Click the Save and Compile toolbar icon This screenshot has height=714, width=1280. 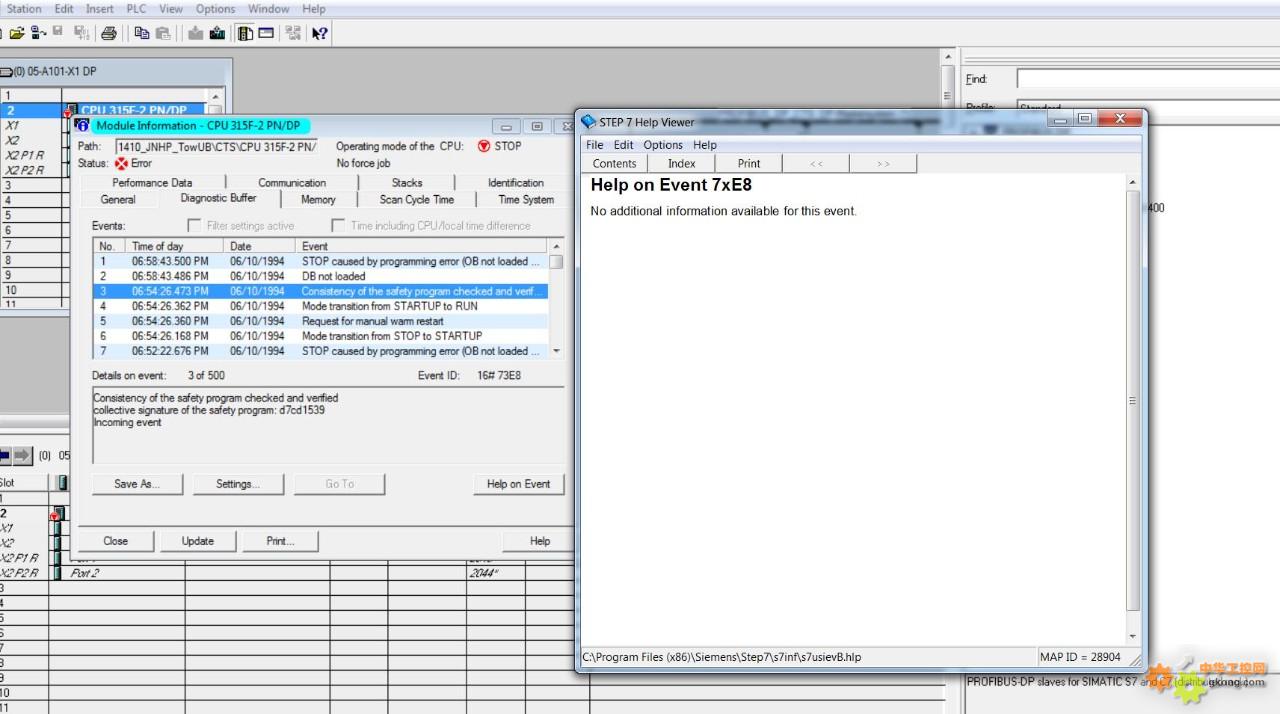82,33
